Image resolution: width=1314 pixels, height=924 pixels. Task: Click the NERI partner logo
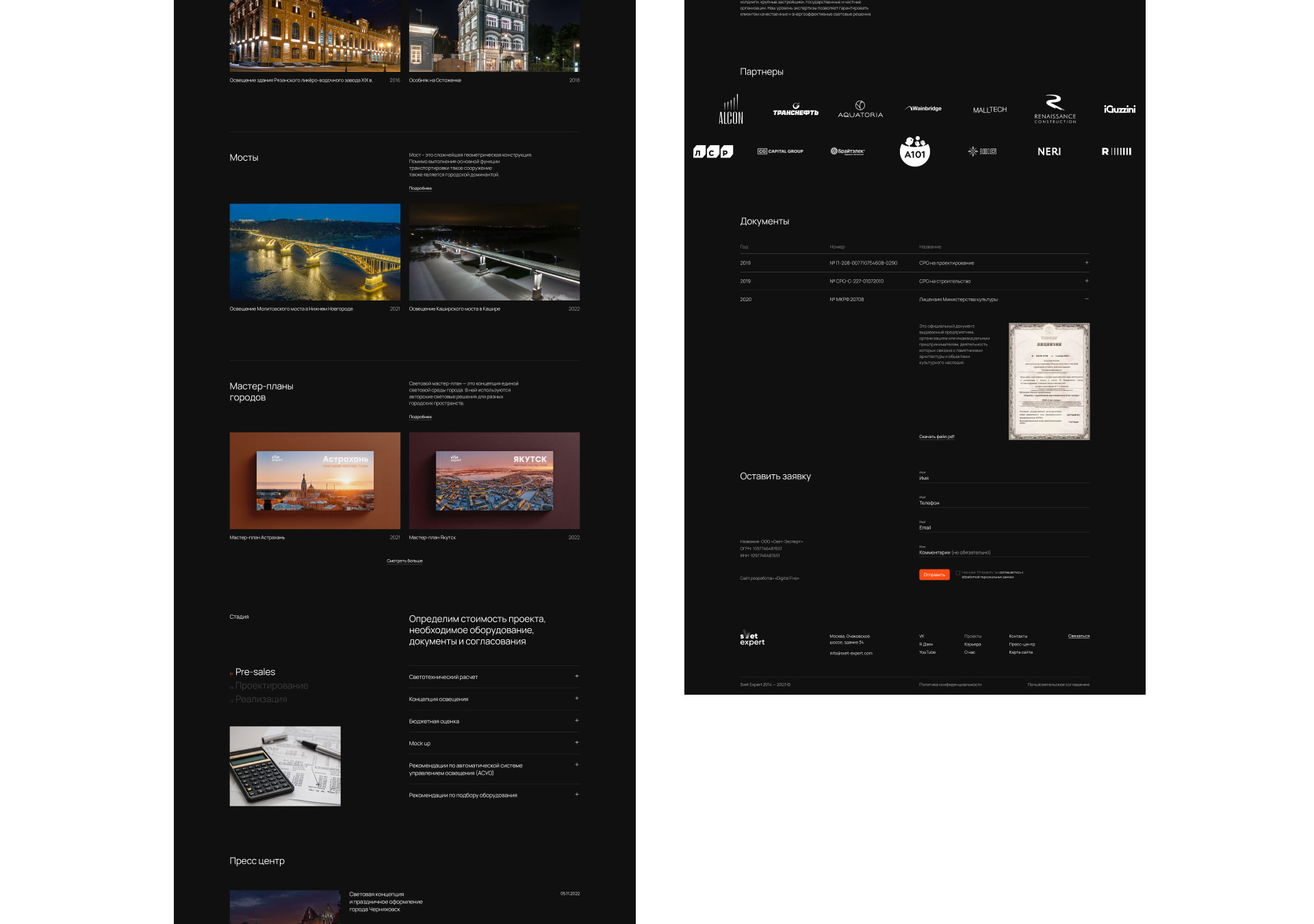1048,151
